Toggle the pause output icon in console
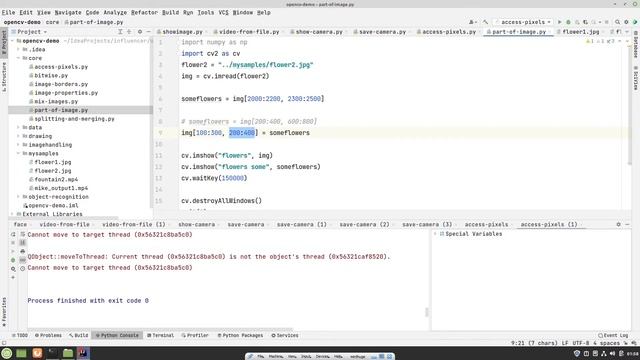This screenshot has height=360, width=640. point(22,242)
